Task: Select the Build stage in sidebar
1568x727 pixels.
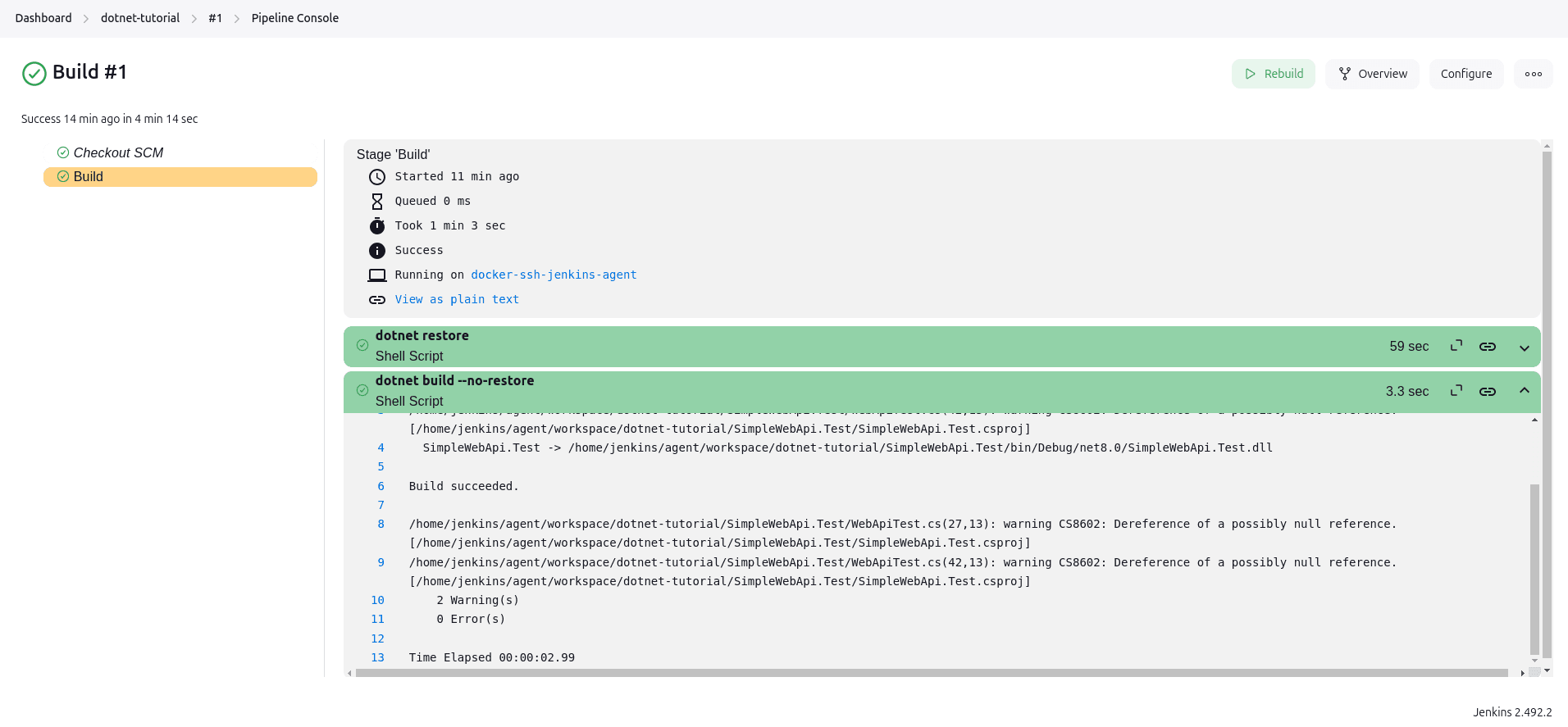Action: 89,177
